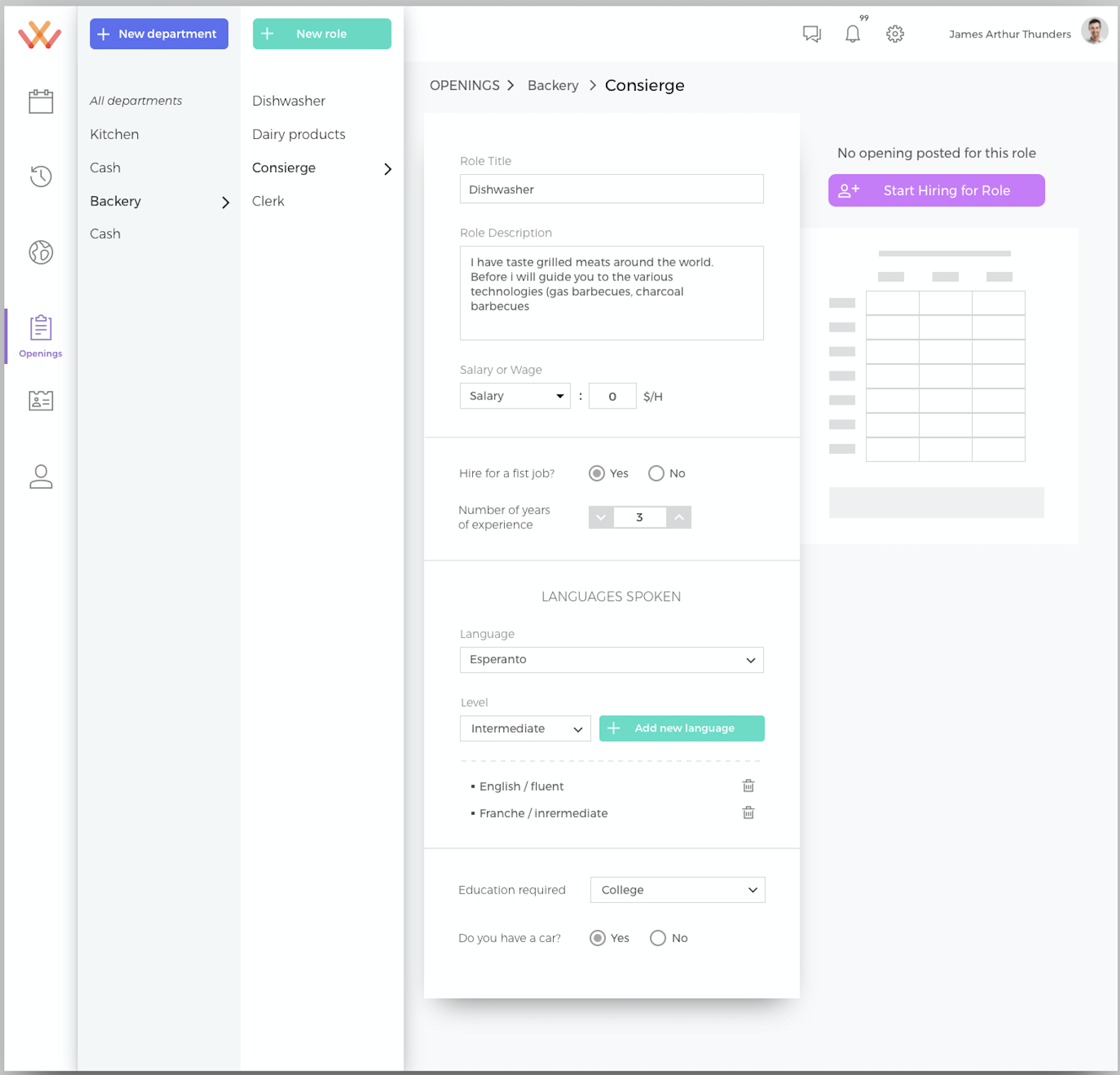Open the history clock icon in sidebar
Image resolution: width=1120 pixels, height=1075 pixels.
[40, 176]
